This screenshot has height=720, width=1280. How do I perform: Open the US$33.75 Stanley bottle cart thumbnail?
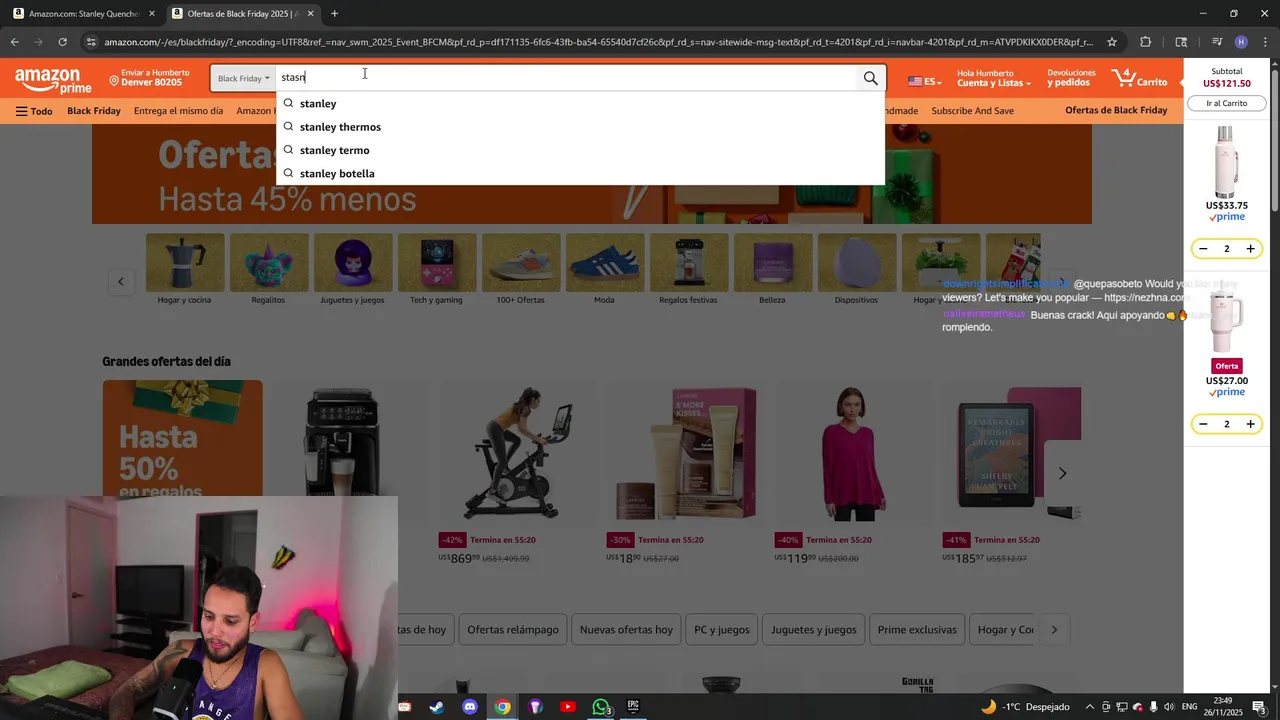[x=1226, y=162]
